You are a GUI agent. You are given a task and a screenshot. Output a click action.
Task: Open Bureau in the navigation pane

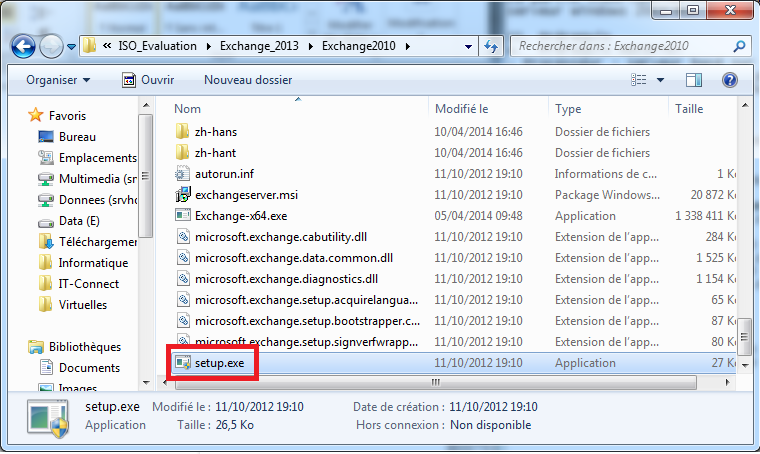[x=67, y=137]
